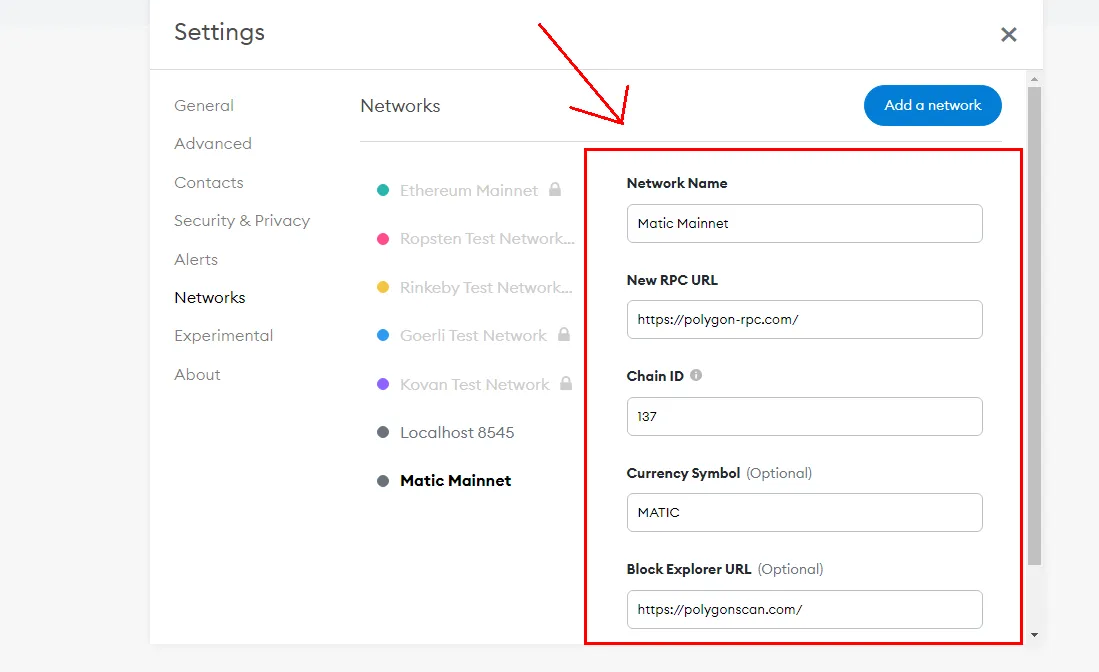1099x672 pixels.
Task: Open the About section
Action: [197, 375]
